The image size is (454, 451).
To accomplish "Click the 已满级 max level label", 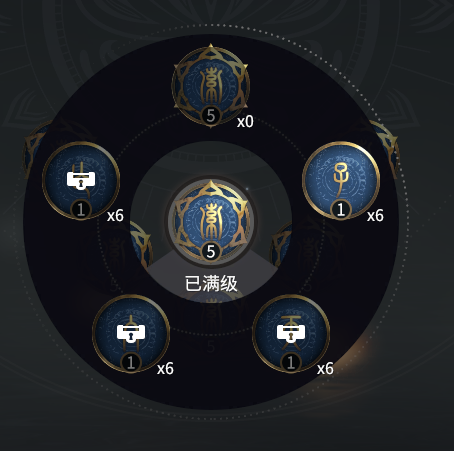I will 211,284.
